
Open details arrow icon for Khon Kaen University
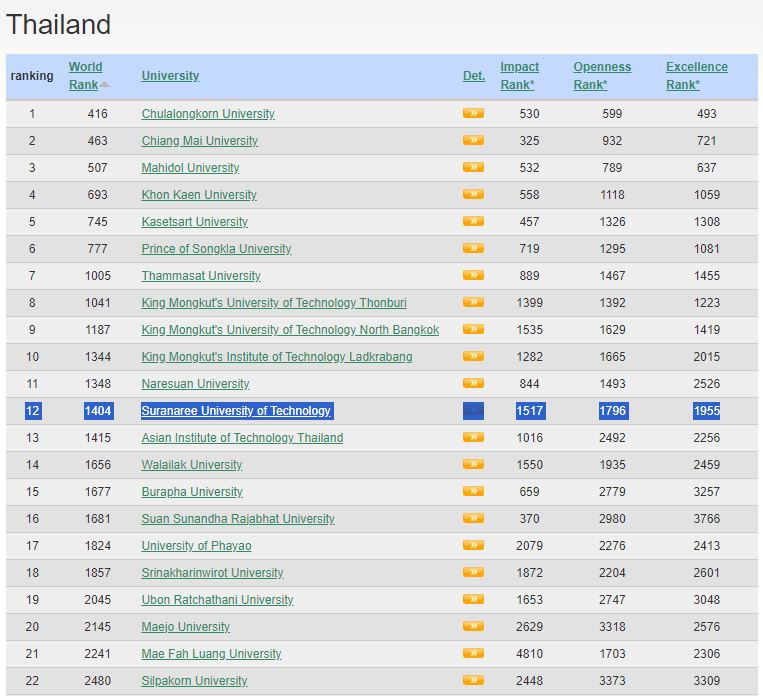click(x=473, y=194)
